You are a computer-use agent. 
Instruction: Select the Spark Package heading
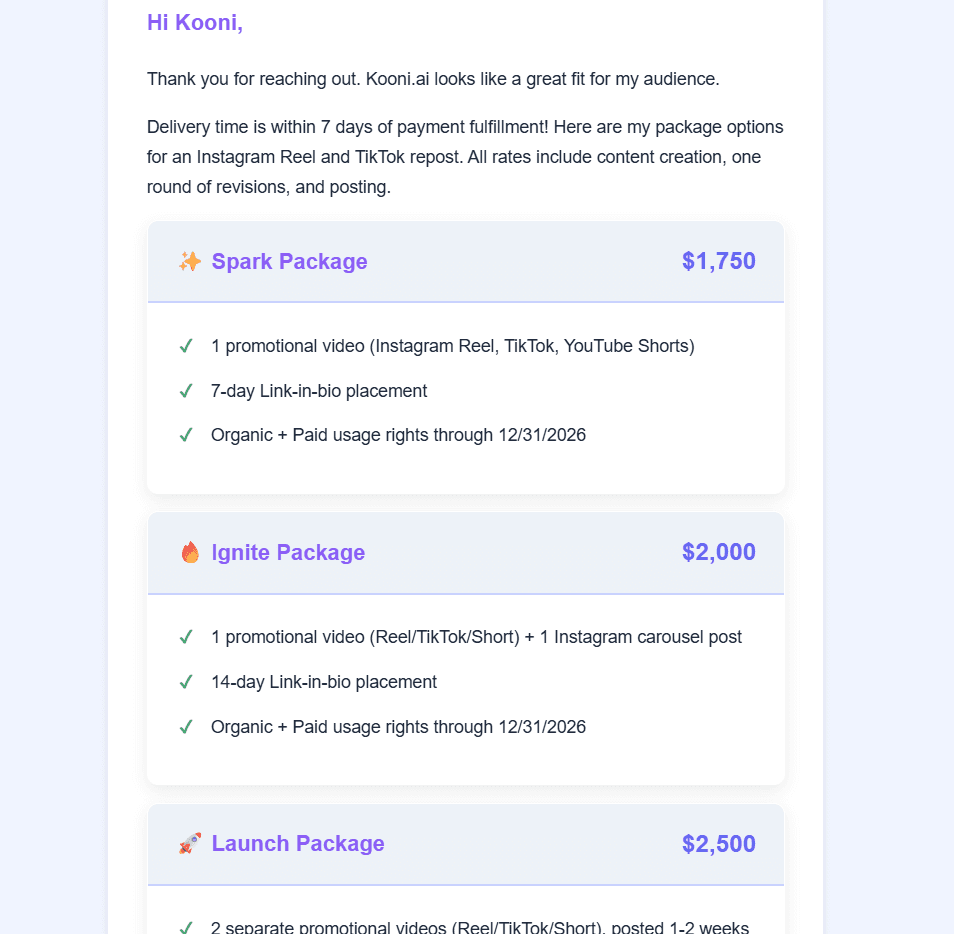tap(289, 262)
